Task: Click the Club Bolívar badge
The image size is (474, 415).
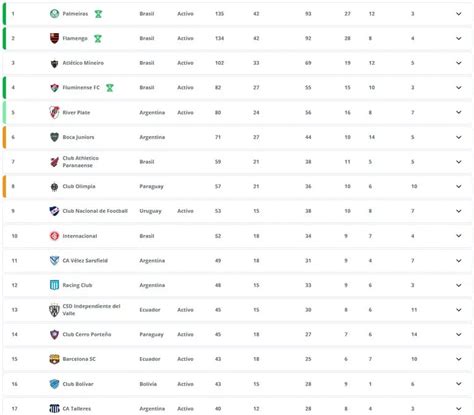Action: pyautogui.click(x=54, y=384)
